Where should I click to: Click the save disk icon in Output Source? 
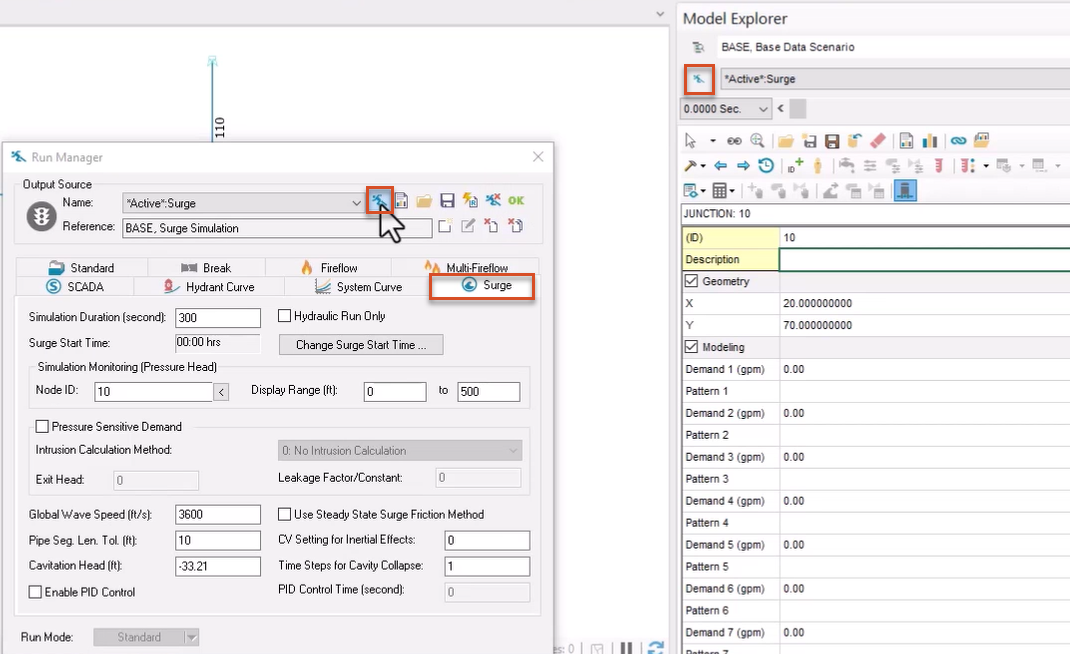pyautogui.click(x=447, y=201)
